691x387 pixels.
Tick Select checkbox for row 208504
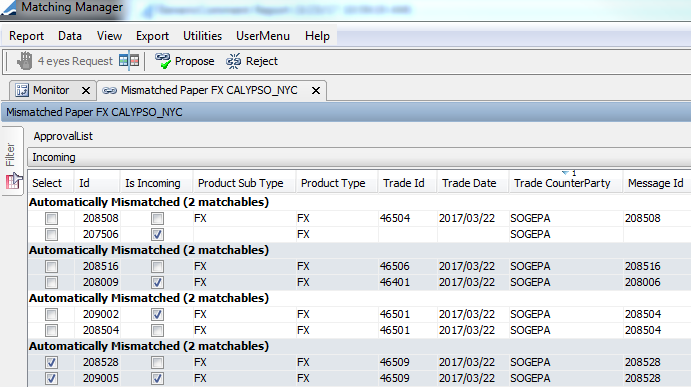pyautogui.click(x=51, y=330)
